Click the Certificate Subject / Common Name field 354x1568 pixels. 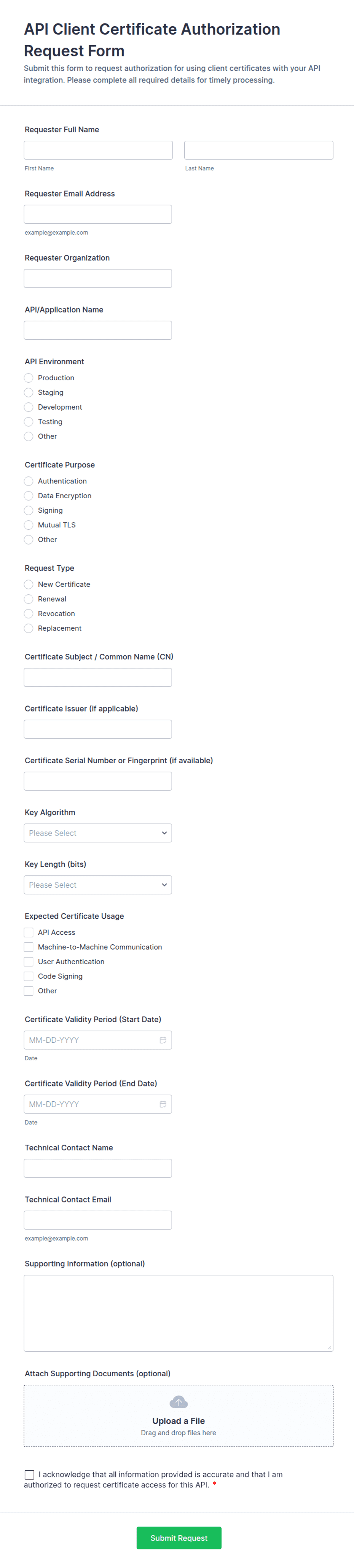tap(97, 677)
